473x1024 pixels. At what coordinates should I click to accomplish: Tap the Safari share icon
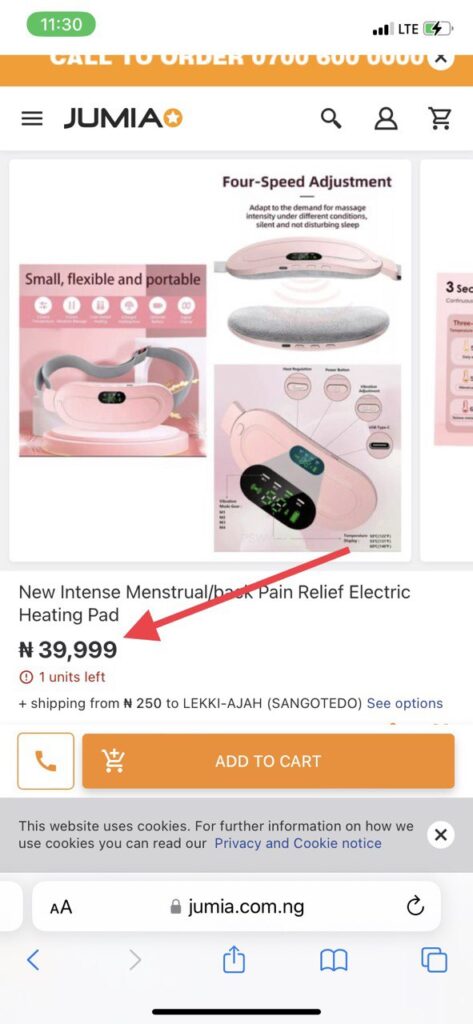[x=234, y=959]
